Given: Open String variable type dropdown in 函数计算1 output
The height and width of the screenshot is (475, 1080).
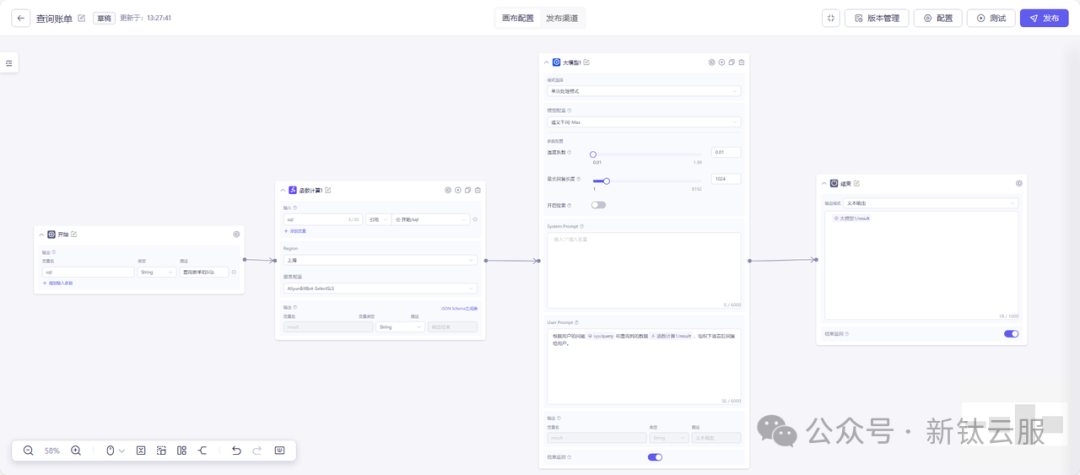Looking at the screenshot, I should [400, 327].
